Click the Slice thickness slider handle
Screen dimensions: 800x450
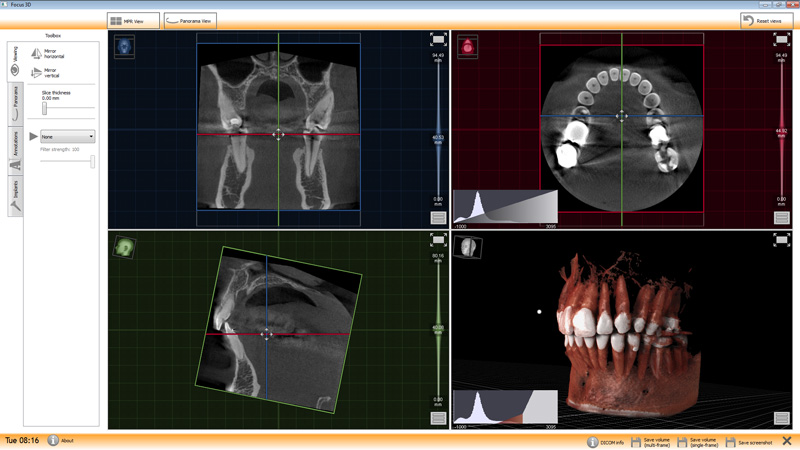coord(44,108)
